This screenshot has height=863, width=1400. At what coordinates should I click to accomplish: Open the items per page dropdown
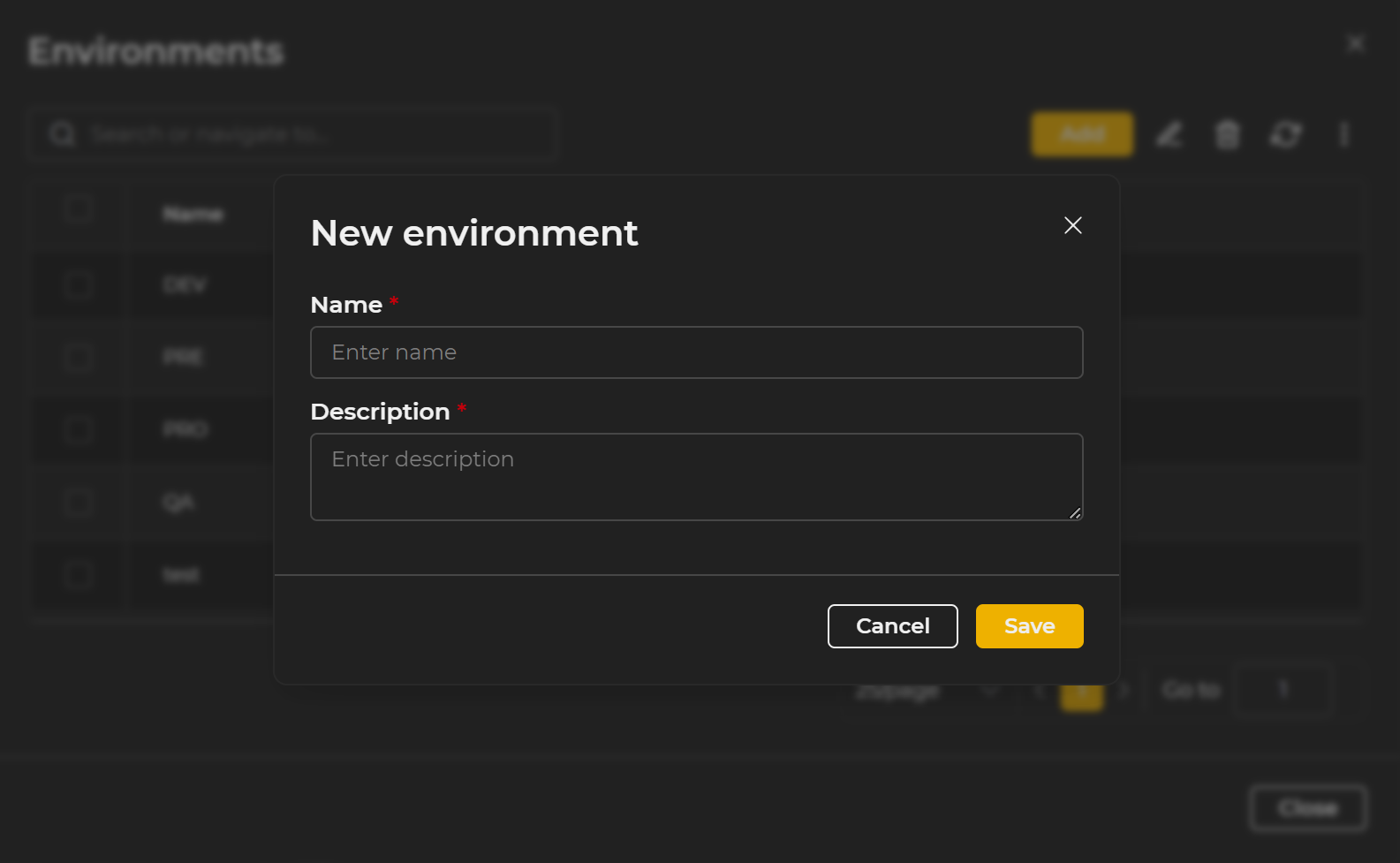[927, 691]
